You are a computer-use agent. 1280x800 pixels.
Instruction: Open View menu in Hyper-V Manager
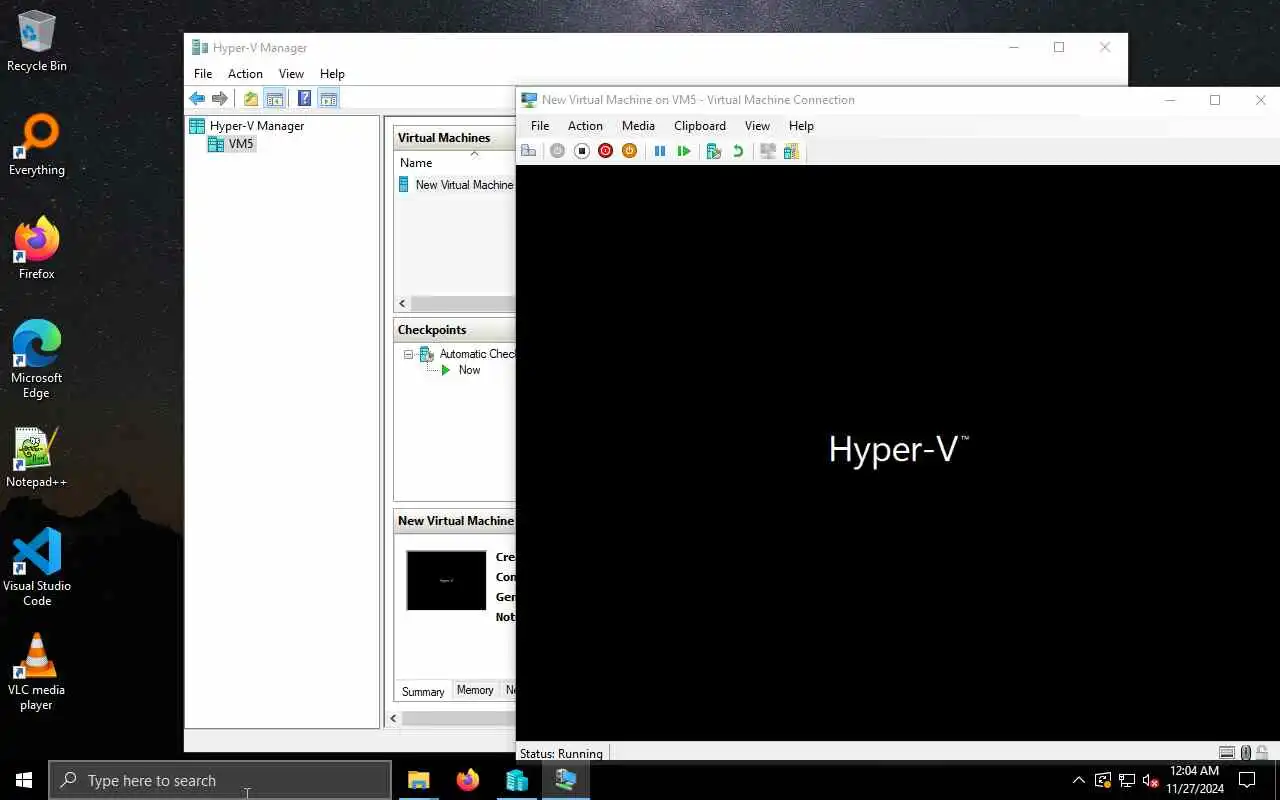click(291, 74)
